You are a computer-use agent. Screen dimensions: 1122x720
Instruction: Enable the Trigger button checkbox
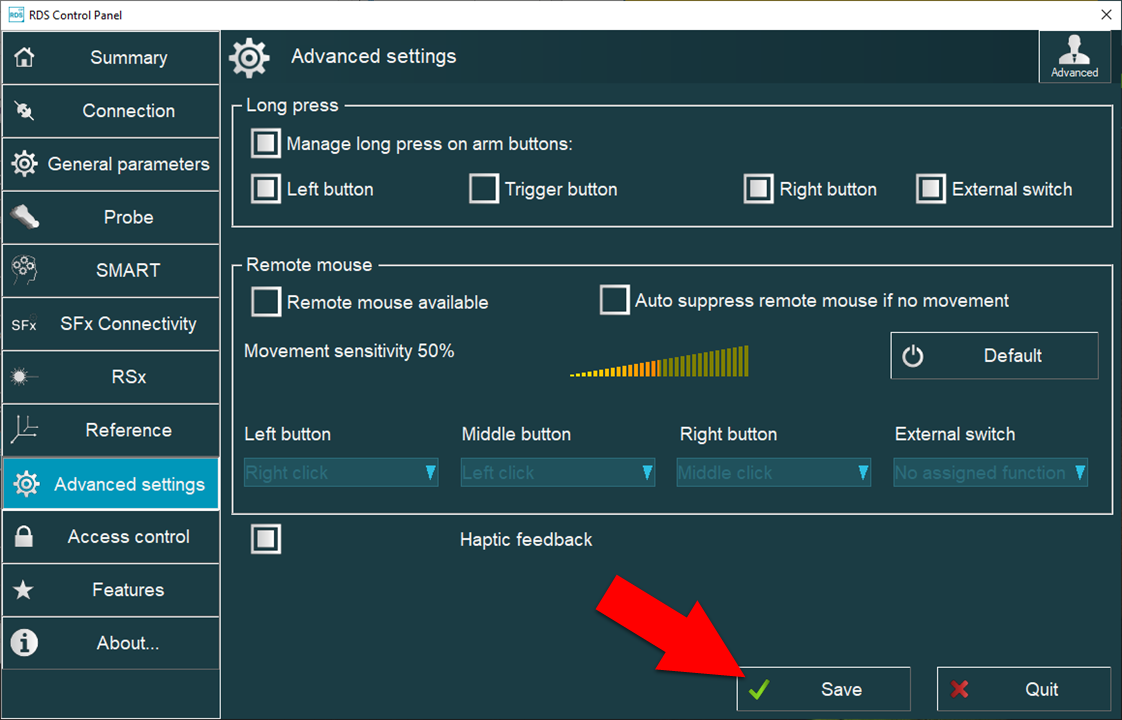click(x=484, y=189)
